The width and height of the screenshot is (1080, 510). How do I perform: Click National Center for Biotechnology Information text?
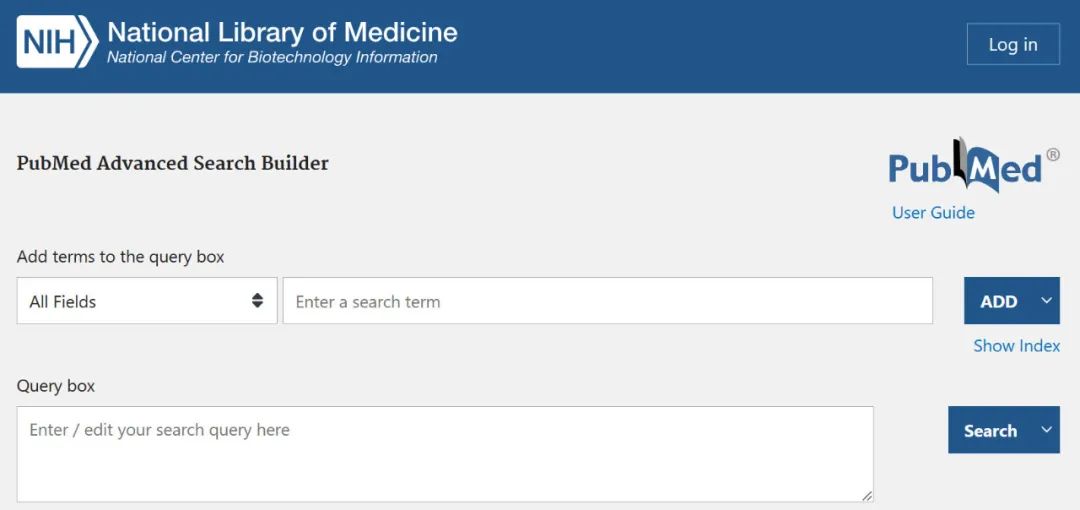pyautogui.click(x=272, y=58)
